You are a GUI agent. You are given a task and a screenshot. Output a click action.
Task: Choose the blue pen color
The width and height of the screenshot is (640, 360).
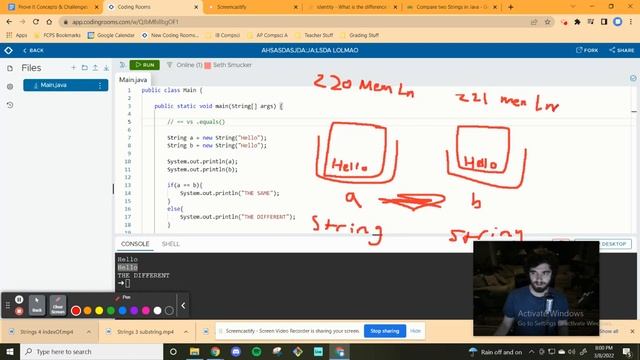point(122,311)
